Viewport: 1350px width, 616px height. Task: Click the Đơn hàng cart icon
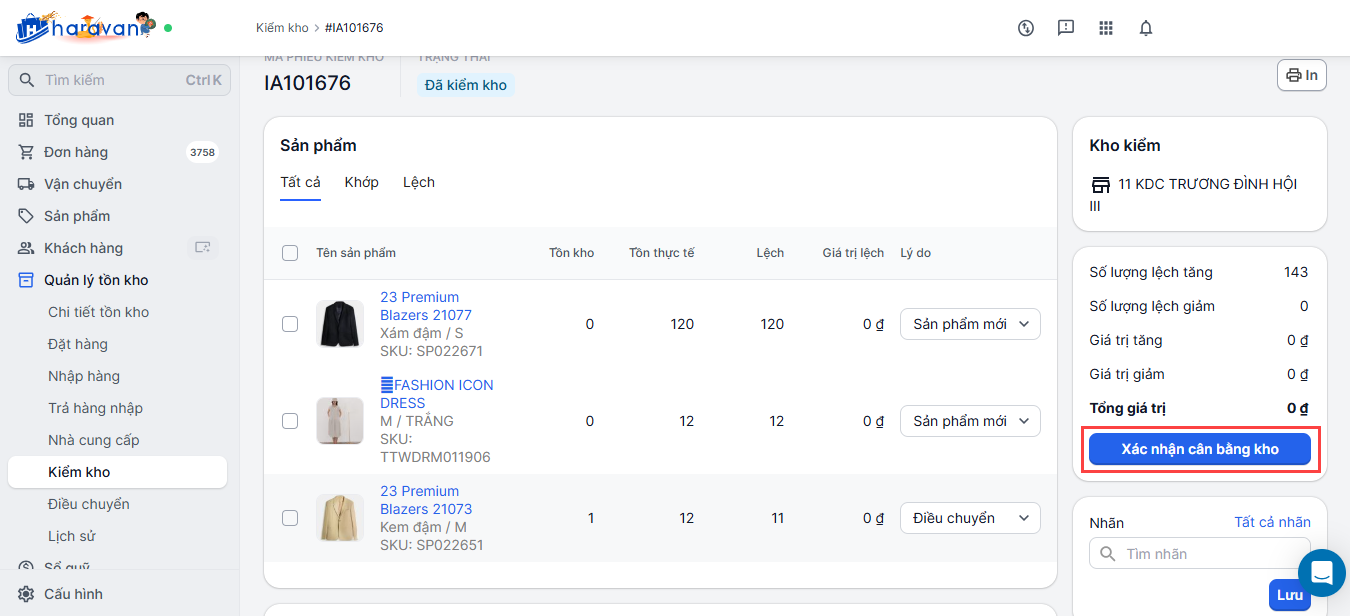tap(26, 152)
